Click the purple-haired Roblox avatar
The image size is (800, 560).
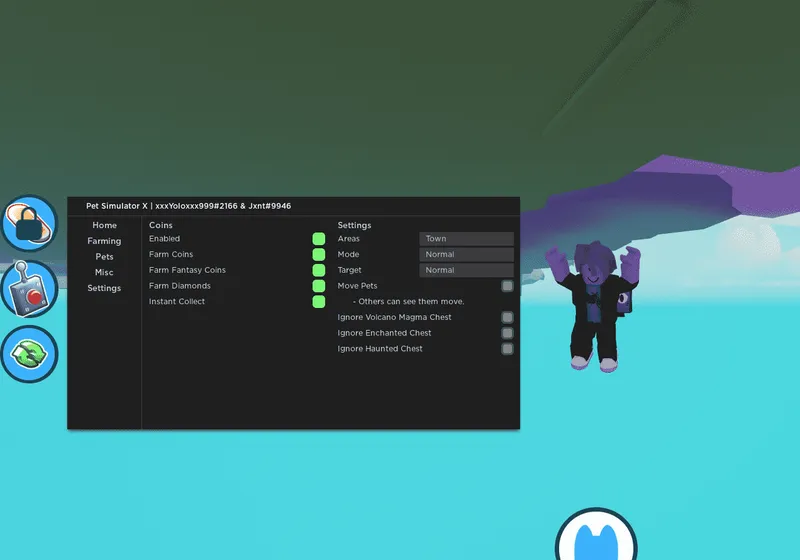pos(594,306)
